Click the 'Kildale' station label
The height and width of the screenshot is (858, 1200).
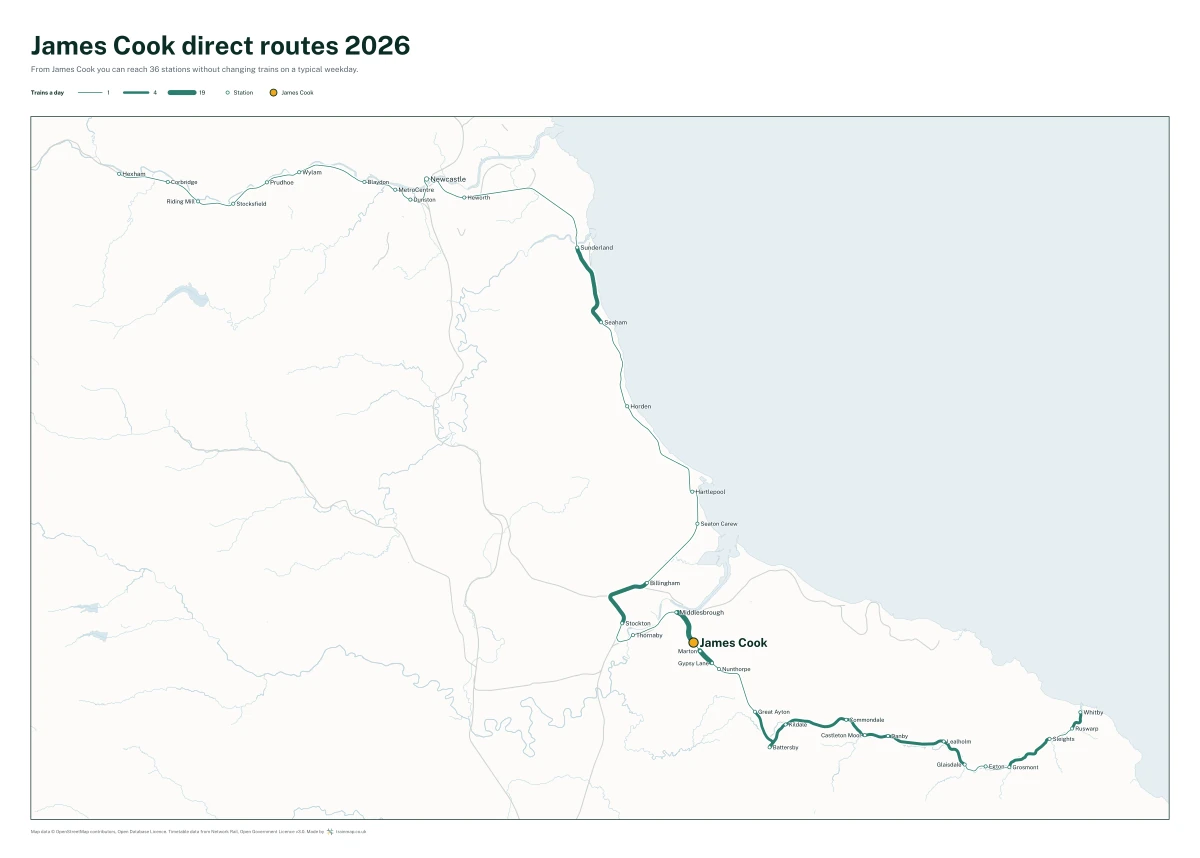pos(797,724)
